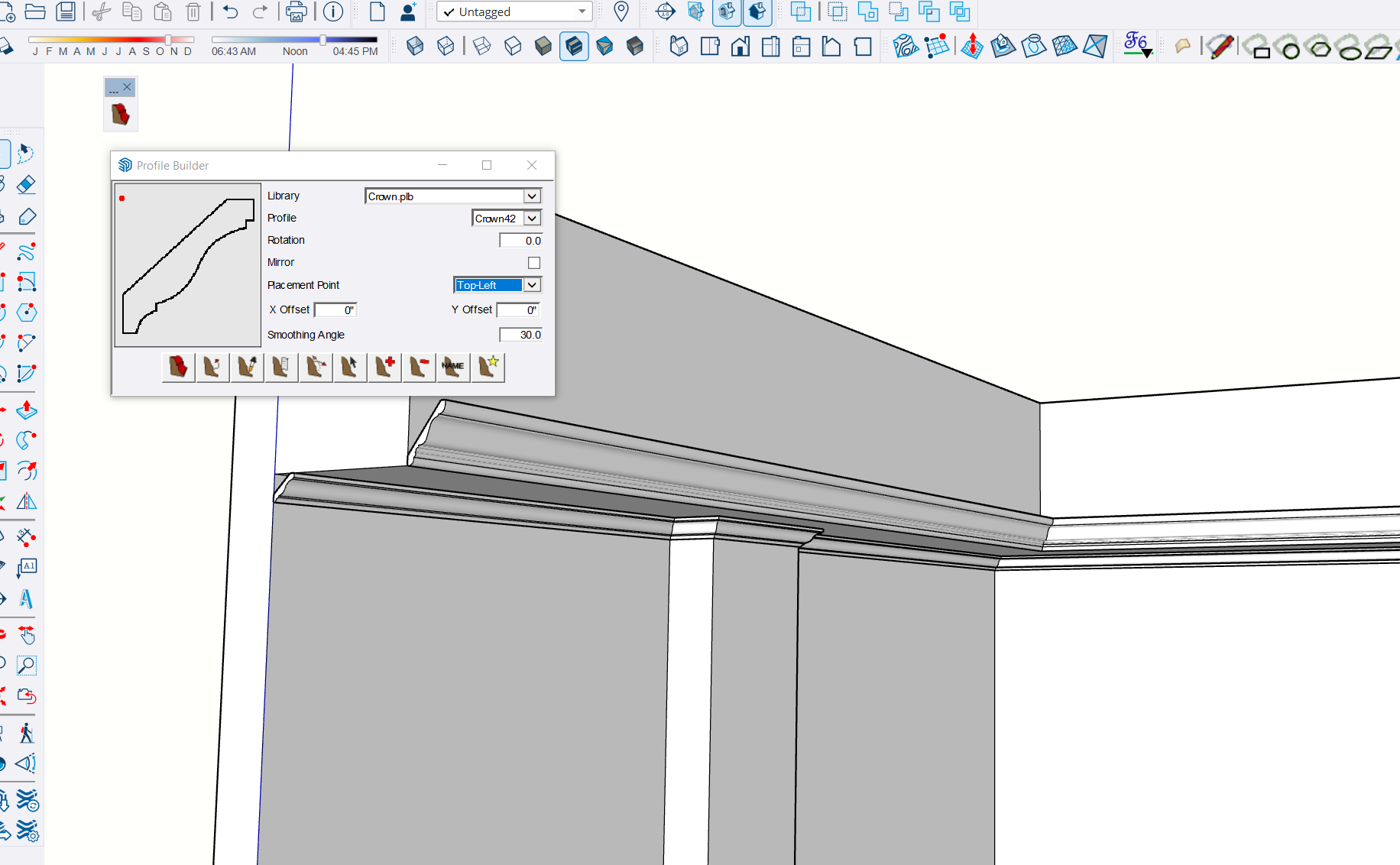Image resolution: width=1400 pixels, height=865 pixels.
Task: Click the Model Info icon
Action: click(333, 11)
